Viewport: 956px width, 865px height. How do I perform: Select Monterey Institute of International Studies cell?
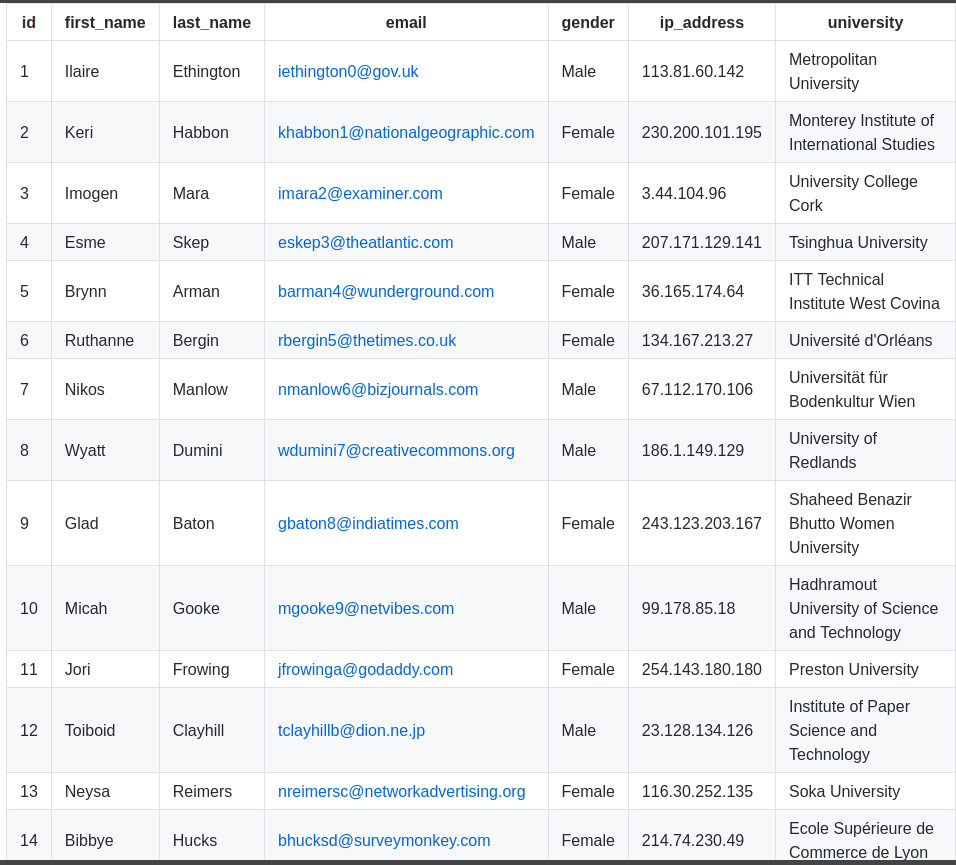coord(865,132)
